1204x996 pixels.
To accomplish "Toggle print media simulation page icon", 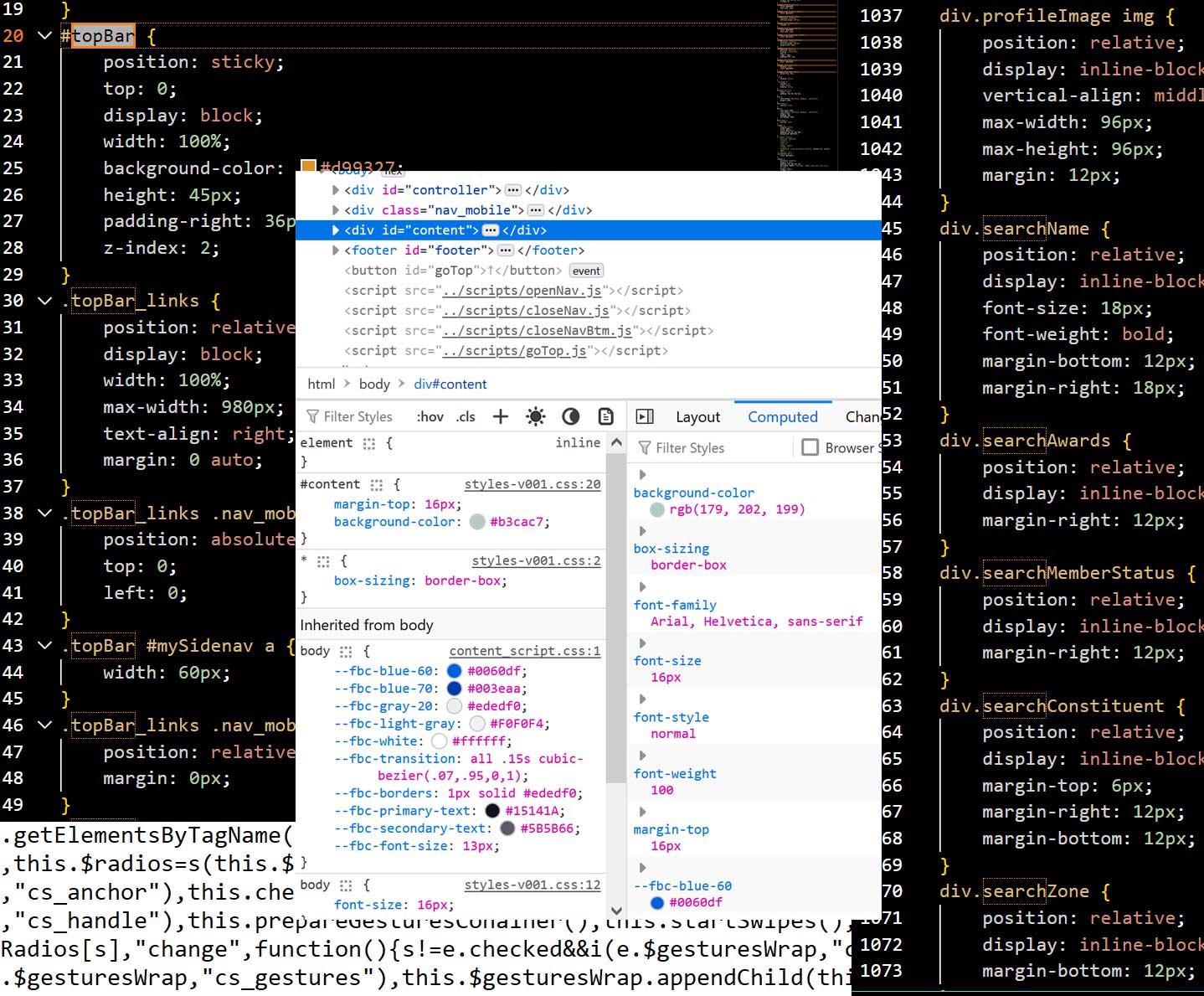I will tap(606, 416).
